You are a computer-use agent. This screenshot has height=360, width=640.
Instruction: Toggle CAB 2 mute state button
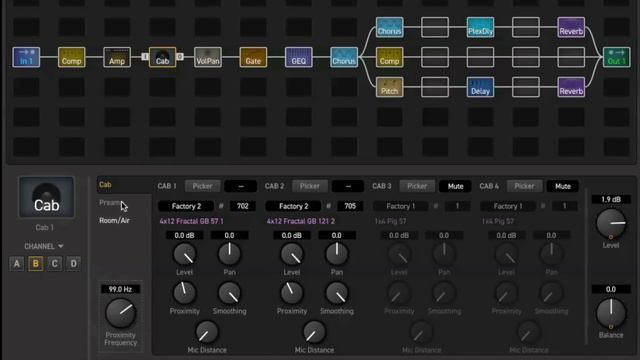tap(348, 186)
